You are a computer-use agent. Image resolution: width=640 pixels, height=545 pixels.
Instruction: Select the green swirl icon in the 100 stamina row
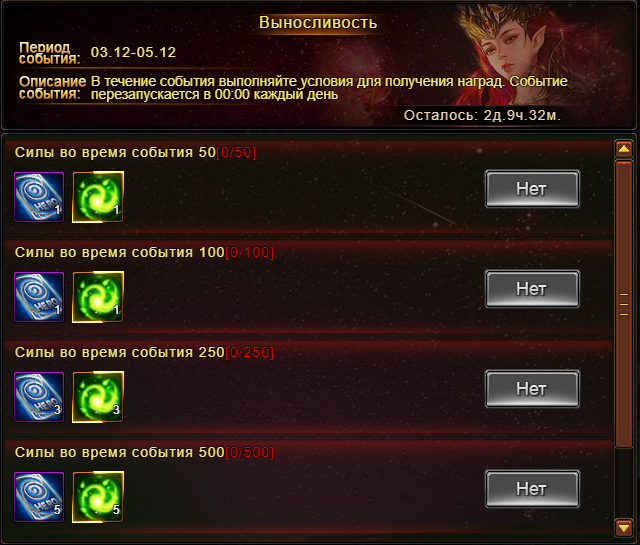(x=98, y=297)
